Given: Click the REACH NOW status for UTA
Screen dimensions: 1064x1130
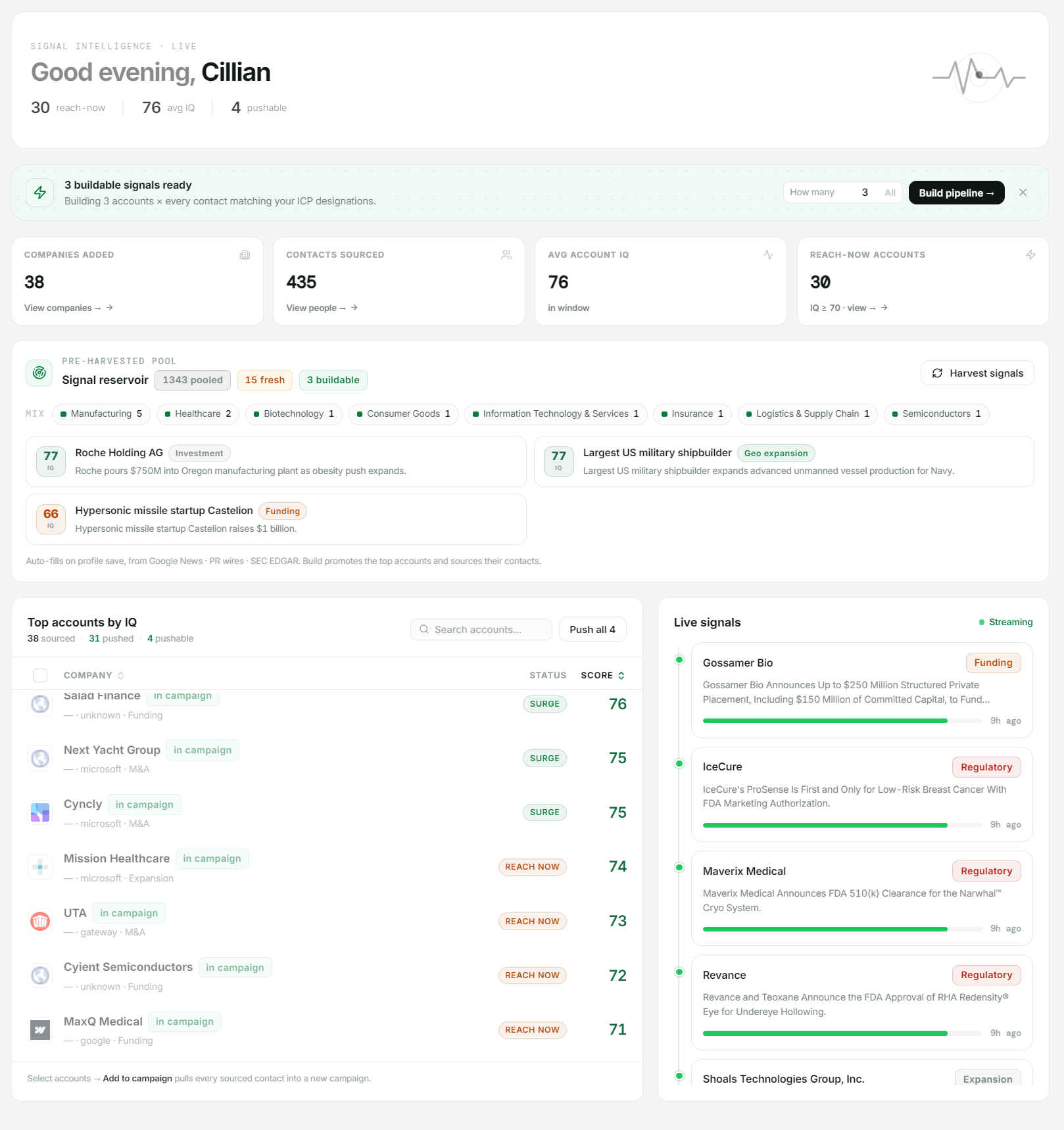Looking at the screenshot, I should click(532, 921).
